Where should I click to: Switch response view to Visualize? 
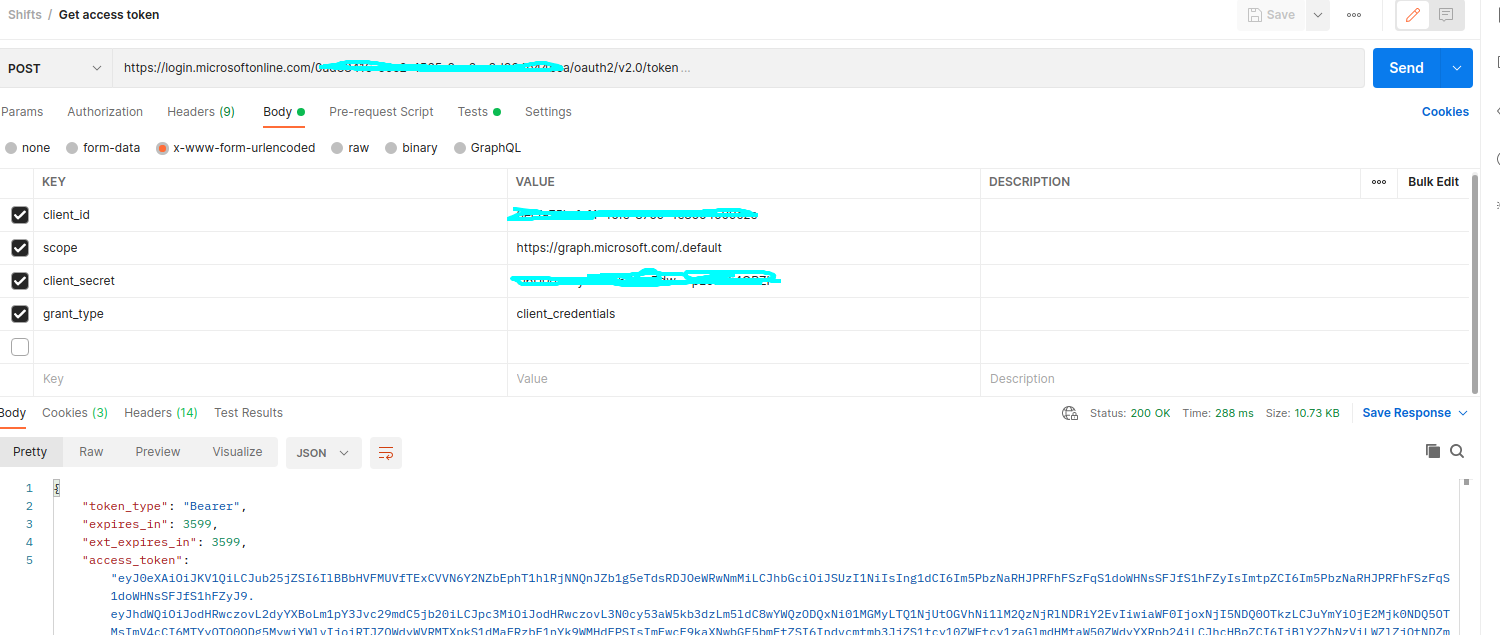[237, 452]
